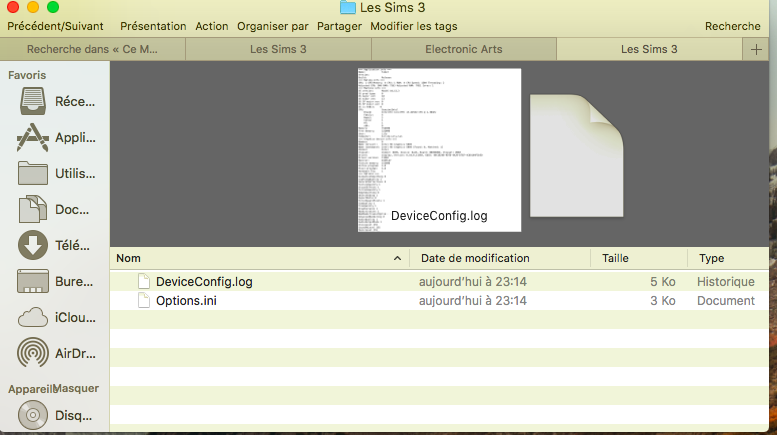The width and height of the screenshot is (777, 435).
Task: Select the last Les Sims 3 tab
Action: click(649, 49)
